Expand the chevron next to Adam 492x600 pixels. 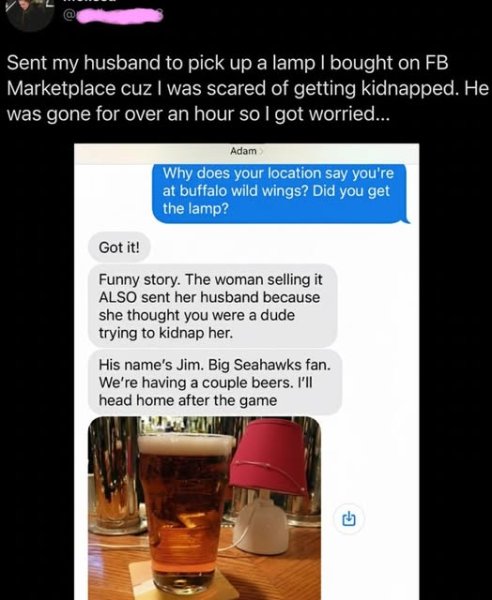(x=261, y=152)
